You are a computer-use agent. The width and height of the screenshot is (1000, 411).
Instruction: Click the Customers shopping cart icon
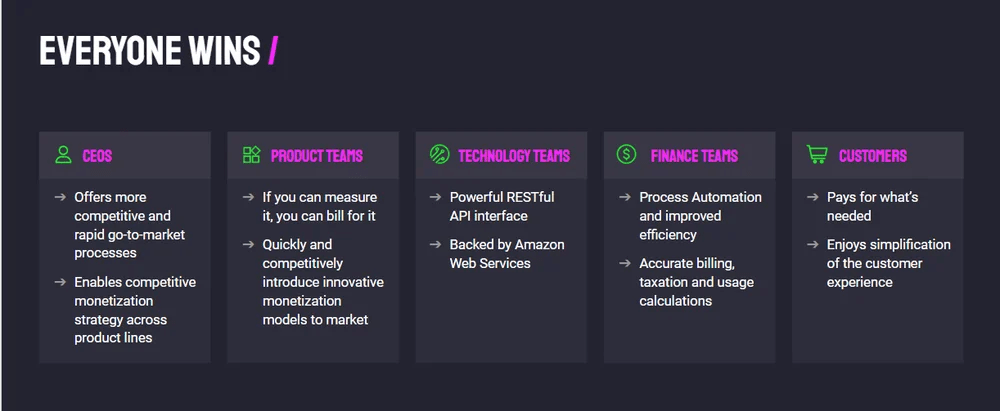817,155
